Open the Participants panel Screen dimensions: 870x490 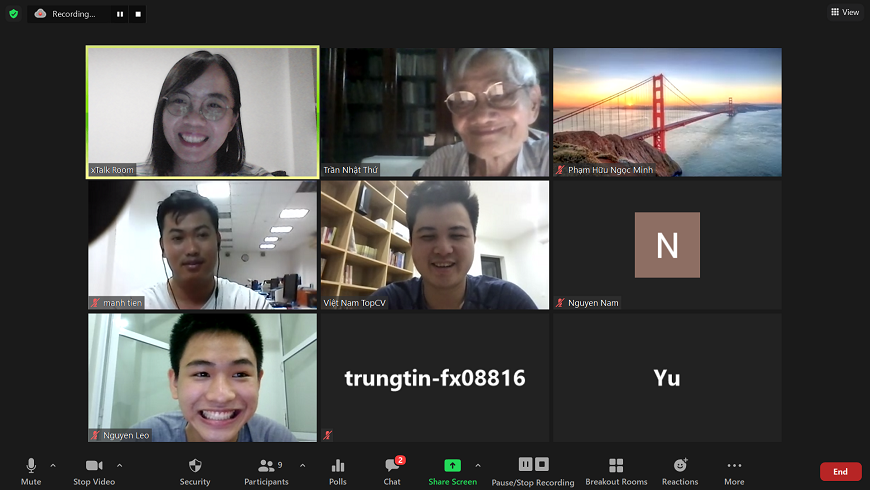point(267,466)
